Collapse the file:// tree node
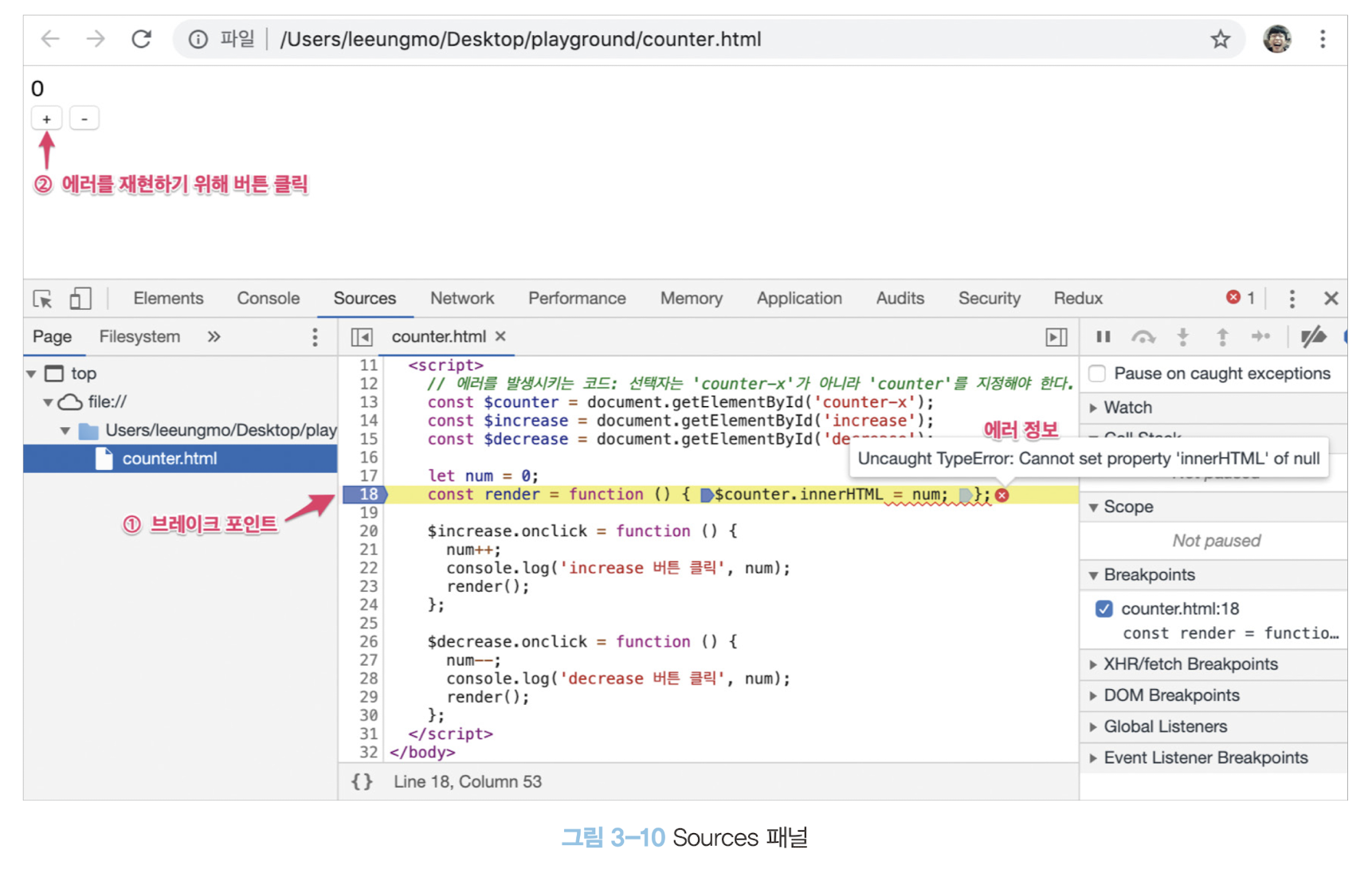 click(x=49, y=402)
